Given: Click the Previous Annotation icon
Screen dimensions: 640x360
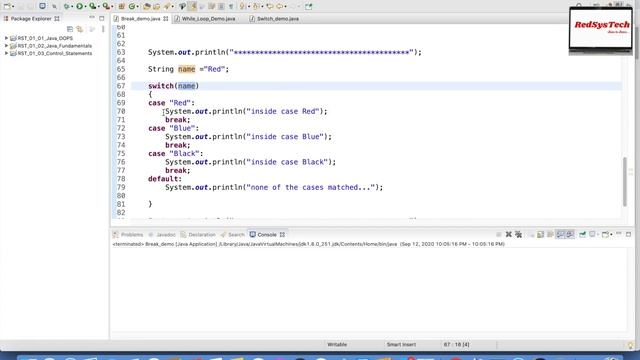Looking at the screenshot, I should pyautogui.click(x=256, y=6).
